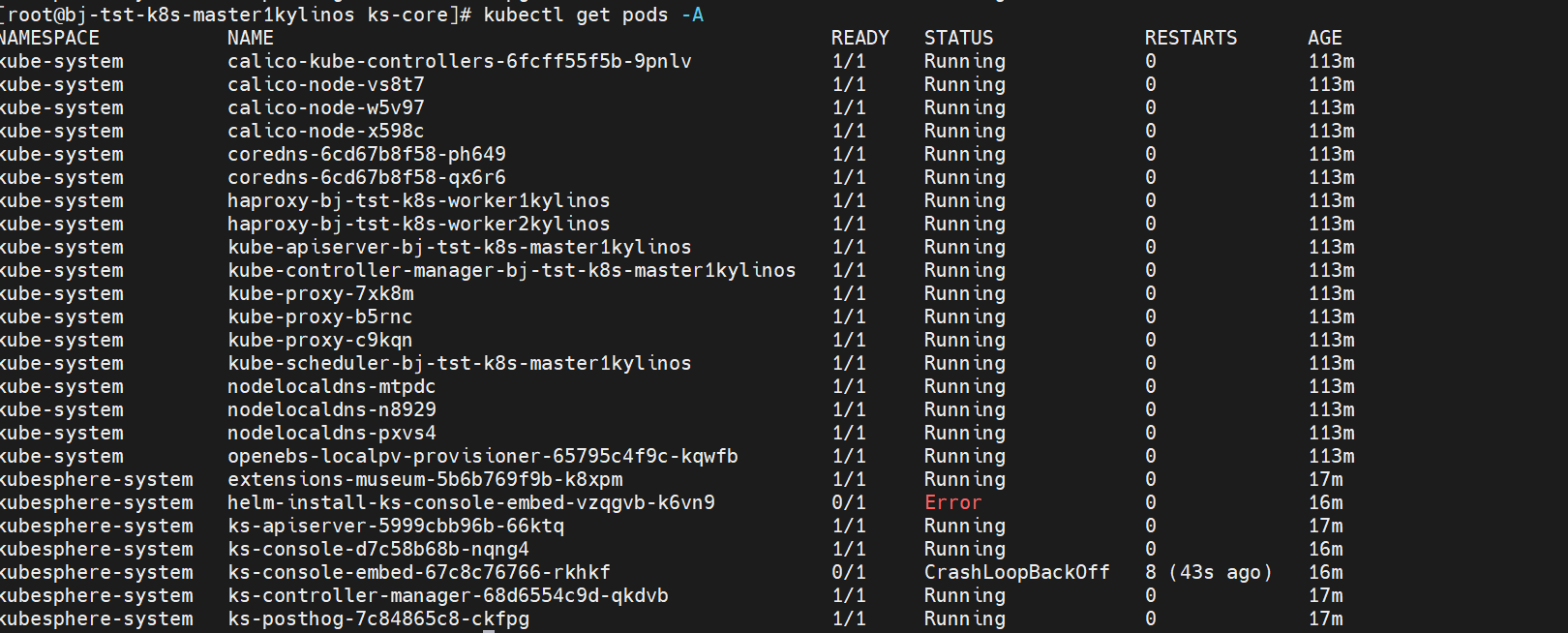The height and width of the screenshot is (633, 1568).
Task: Click the NAMESPACE column header
Action: pos(50,38)
